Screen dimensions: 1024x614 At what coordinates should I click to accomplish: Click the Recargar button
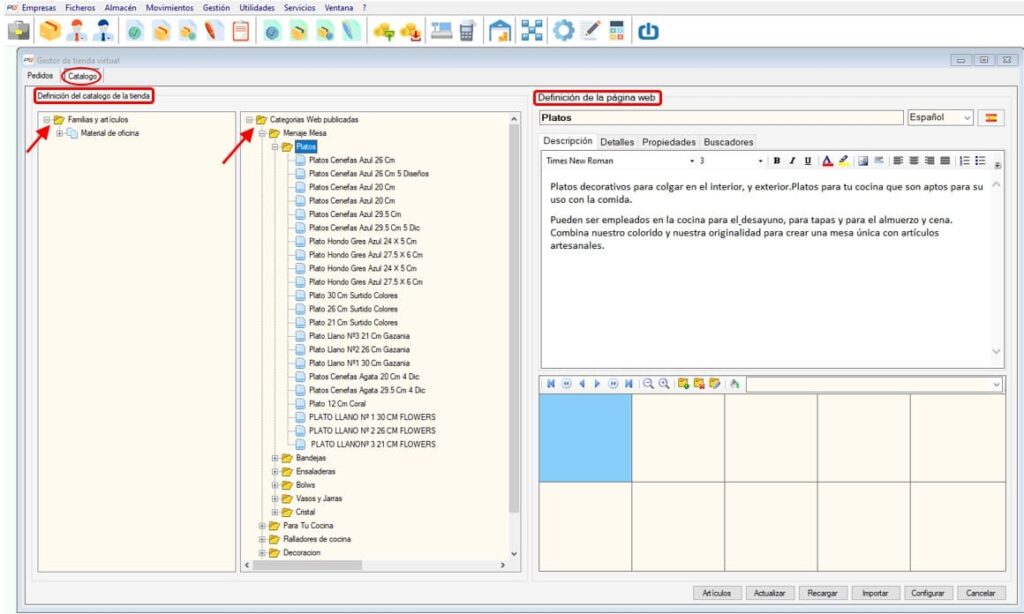tap(822, 593)
